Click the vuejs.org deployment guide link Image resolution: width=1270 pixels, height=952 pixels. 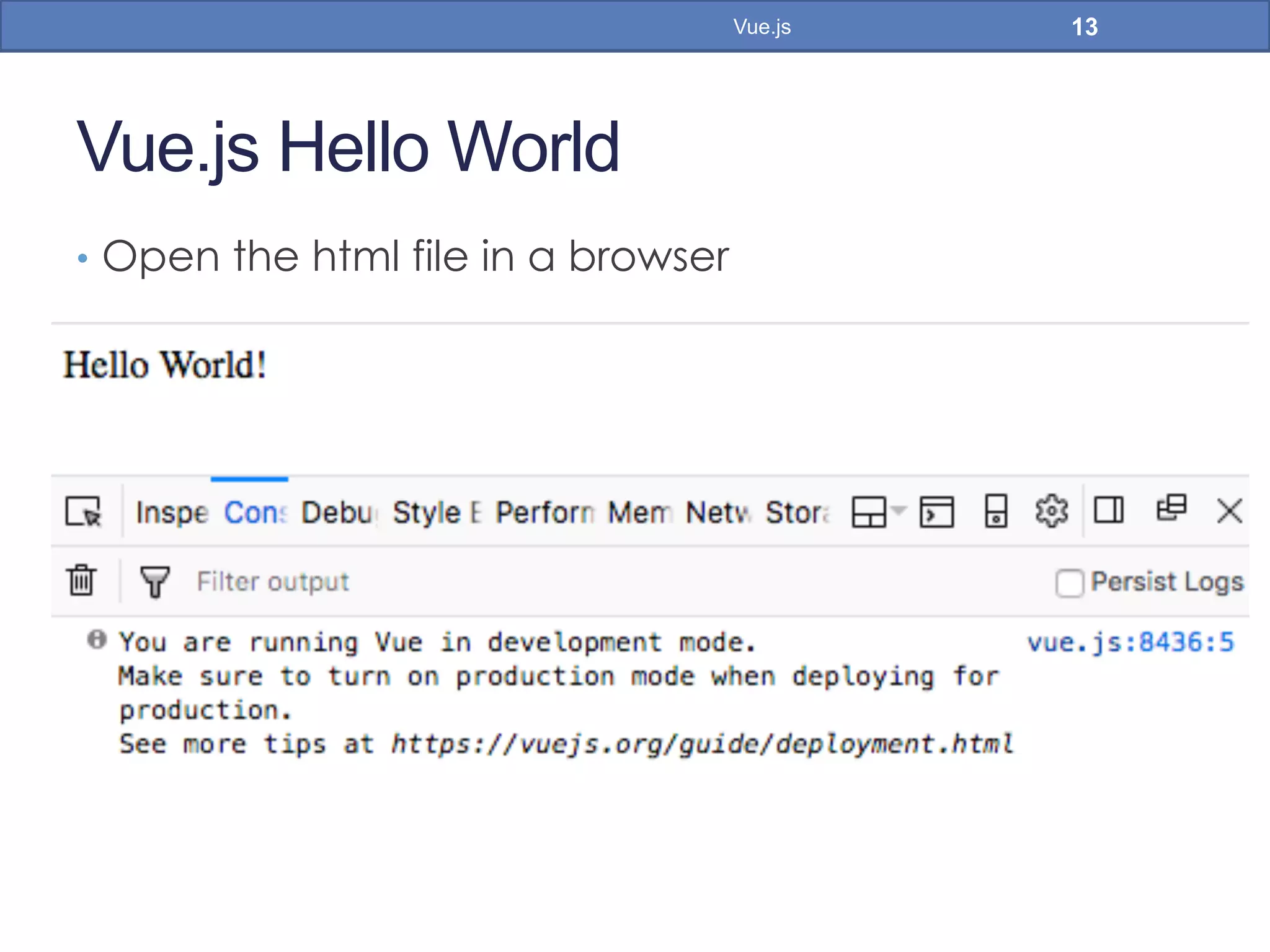702,743
